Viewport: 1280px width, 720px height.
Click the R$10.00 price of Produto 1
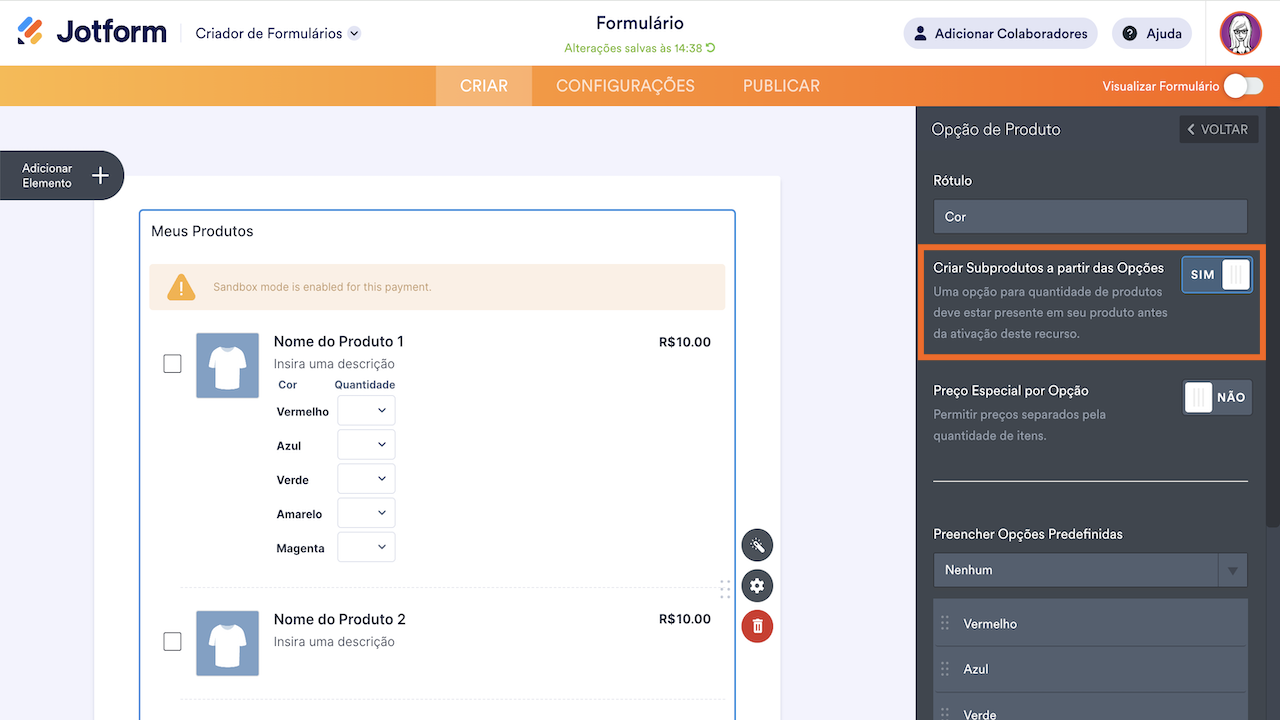[685, 342]
